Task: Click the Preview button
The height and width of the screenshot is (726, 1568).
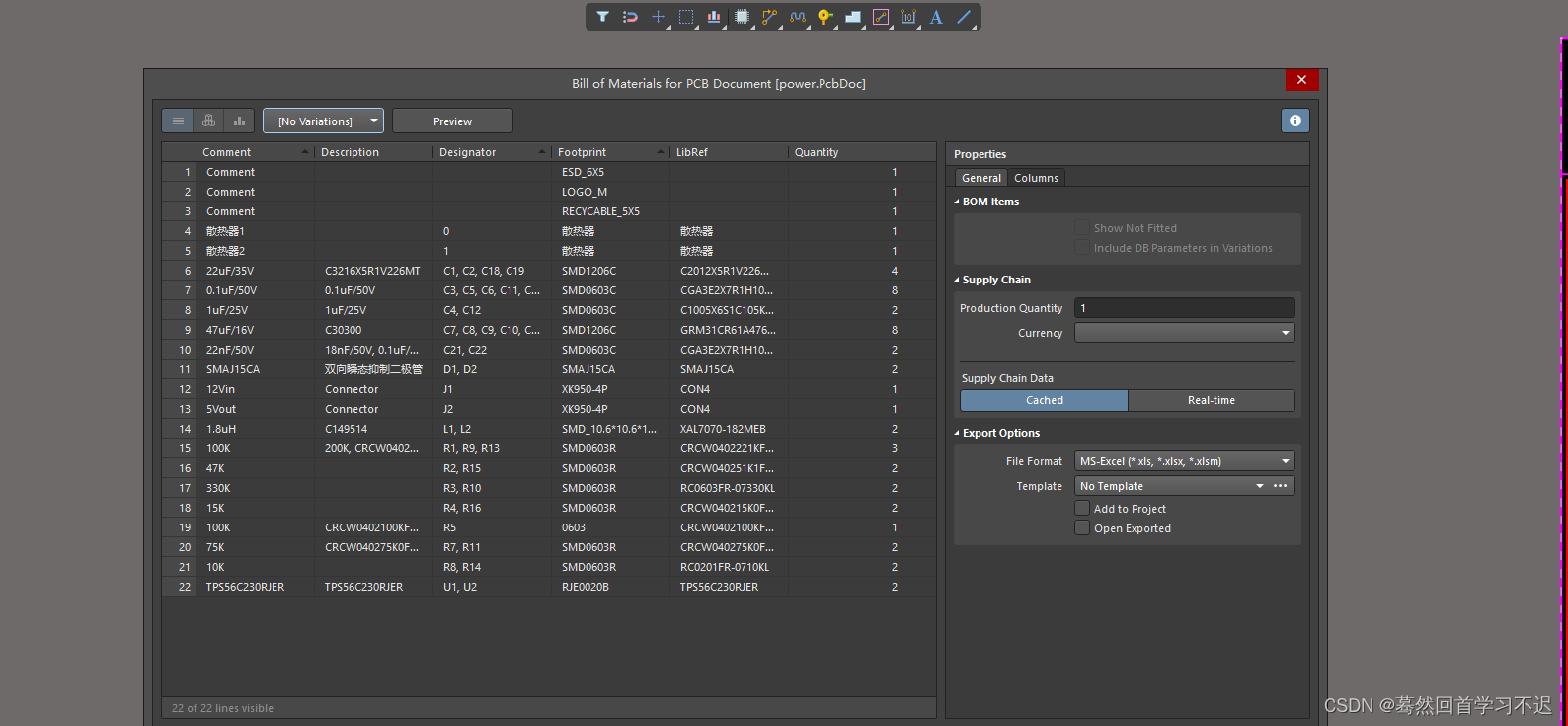Action: pos(452,121)
